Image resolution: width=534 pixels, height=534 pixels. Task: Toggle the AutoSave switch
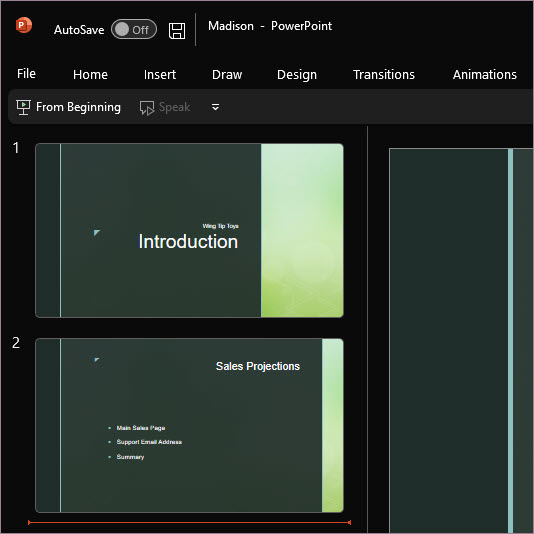134,29
